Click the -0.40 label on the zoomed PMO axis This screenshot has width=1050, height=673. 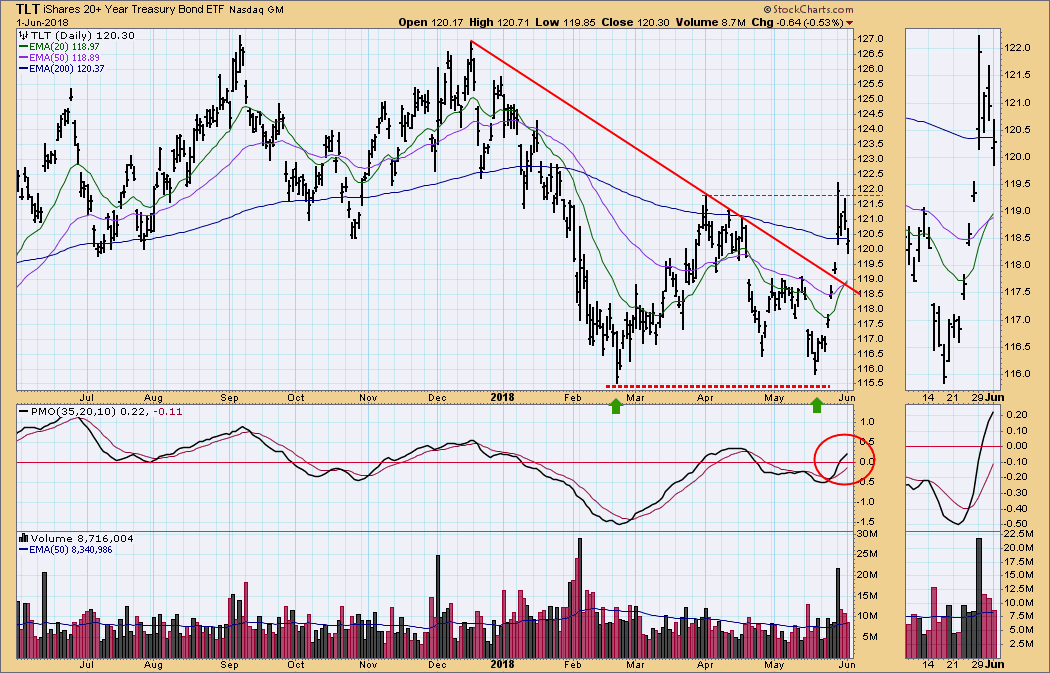(x=1017, y=508)
